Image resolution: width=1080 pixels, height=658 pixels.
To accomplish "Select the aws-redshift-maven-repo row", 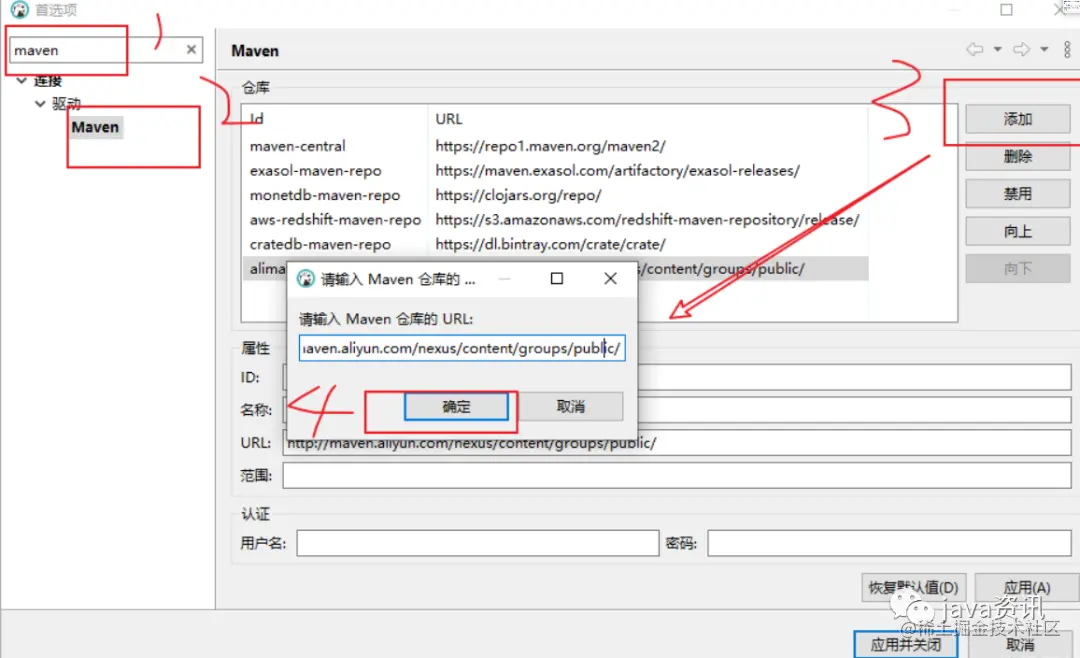I will click(x=554, y=220).
